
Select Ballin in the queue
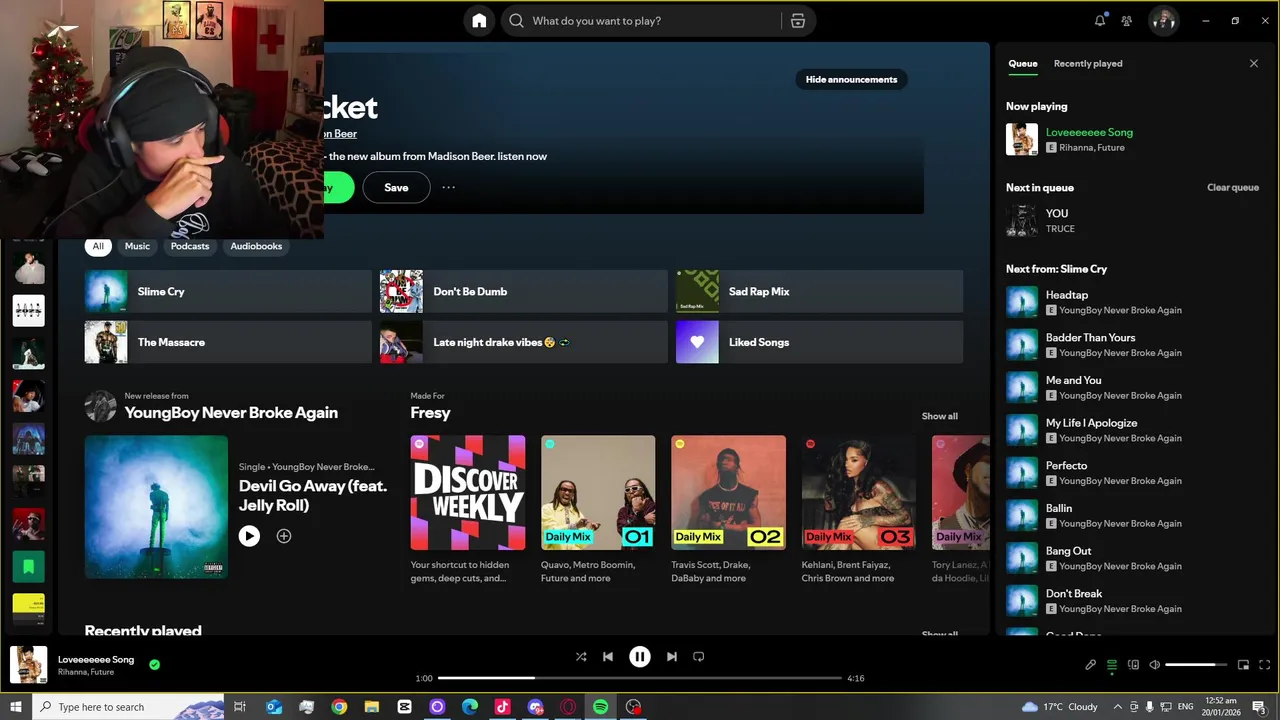click(x=1133, y=515)
